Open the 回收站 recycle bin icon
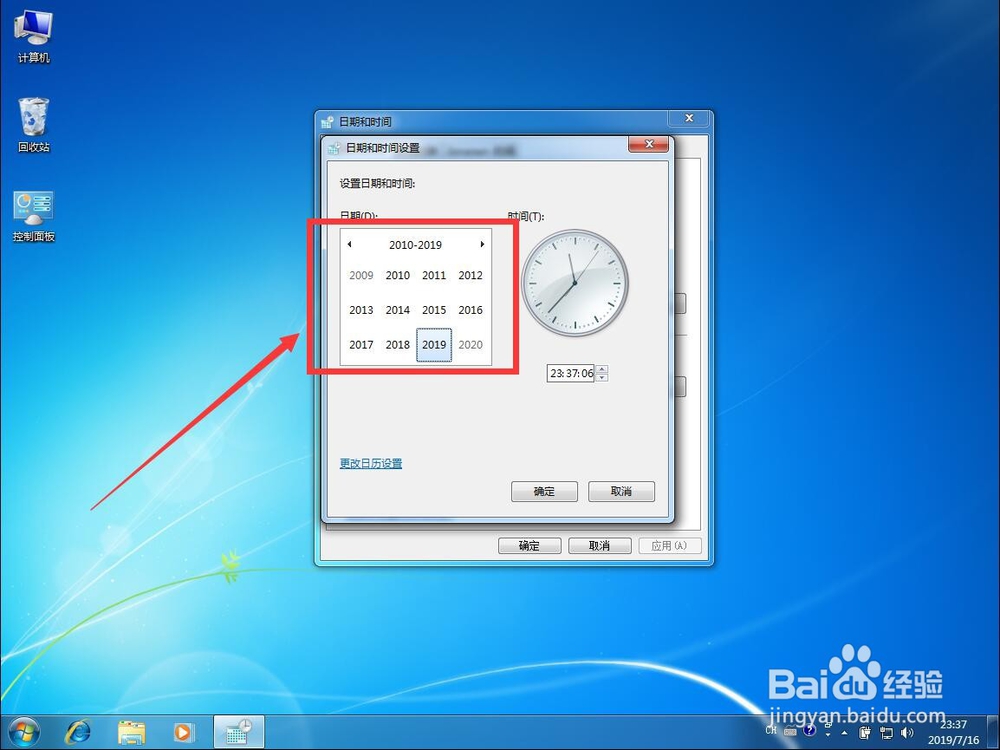 point(33,125)
